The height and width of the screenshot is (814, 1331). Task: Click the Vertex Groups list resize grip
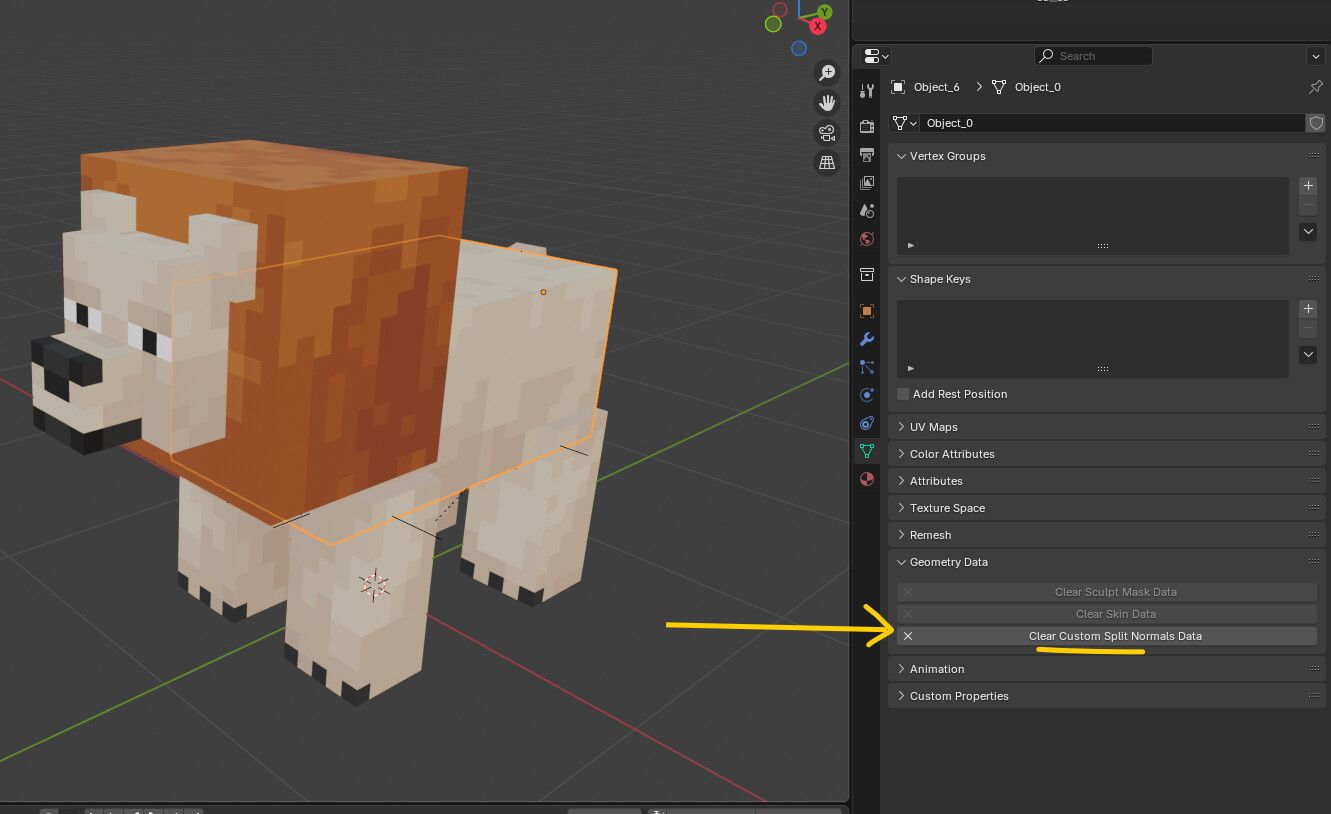coord(1103,246)
